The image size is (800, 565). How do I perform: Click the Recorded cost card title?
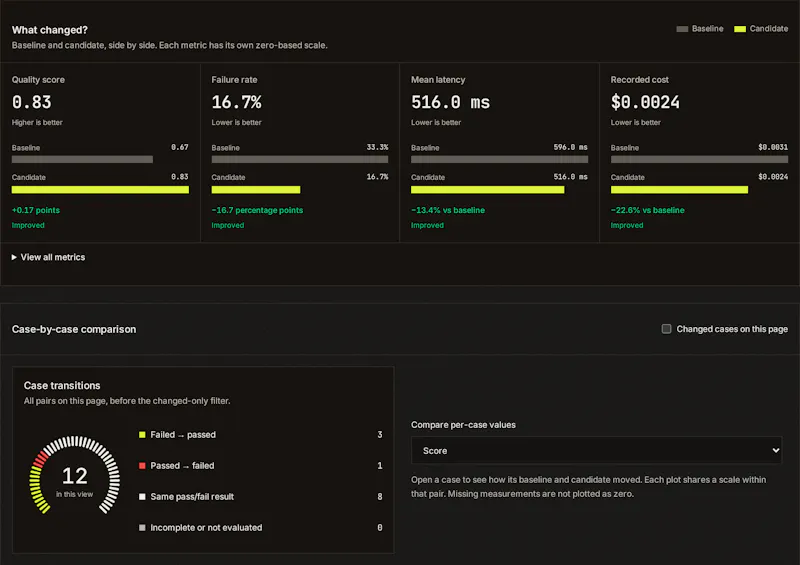click(640, 80)
